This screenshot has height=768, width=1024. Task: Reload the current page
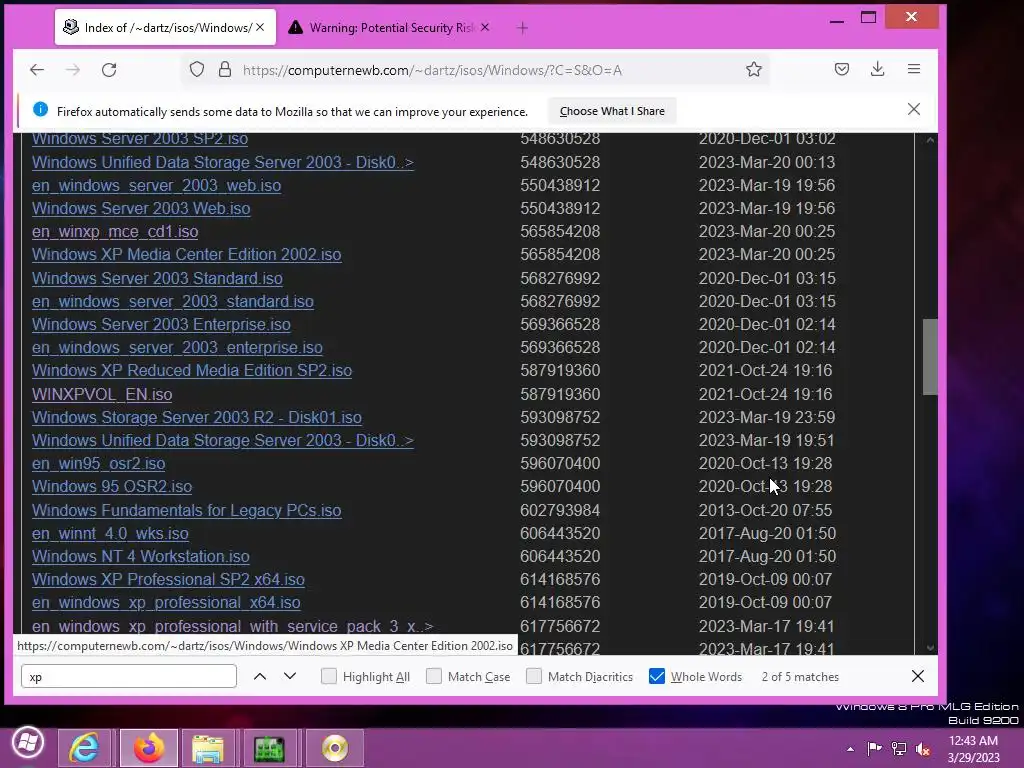109,70
